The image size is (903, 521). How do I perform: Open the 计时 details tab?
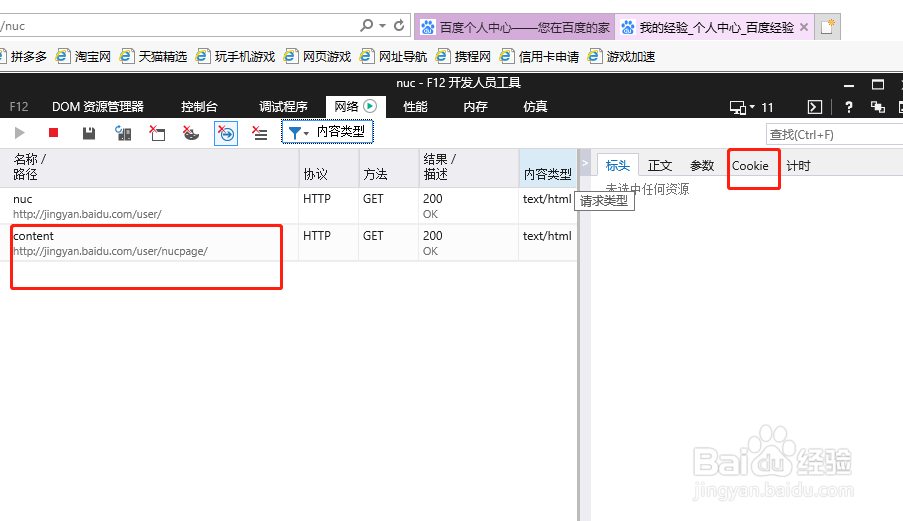coord(798,166)
